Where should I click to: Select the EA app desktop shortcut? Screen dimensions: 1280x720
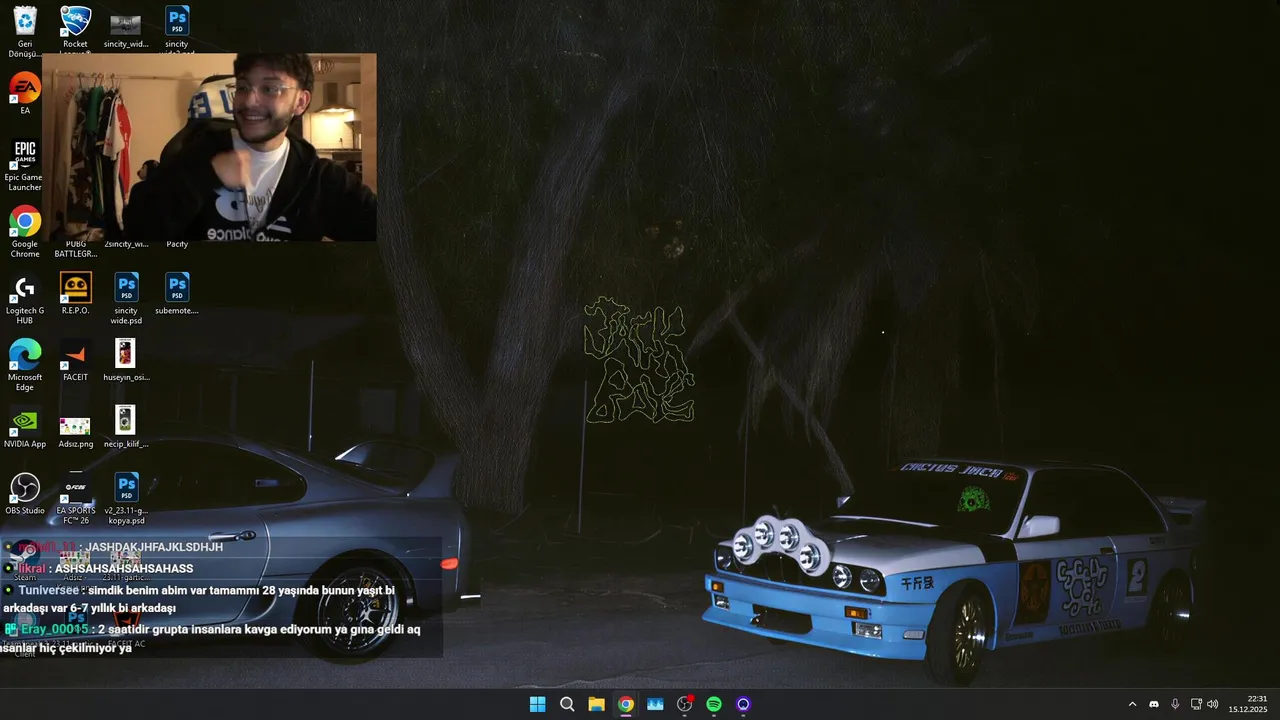click(x=25, y=94)
